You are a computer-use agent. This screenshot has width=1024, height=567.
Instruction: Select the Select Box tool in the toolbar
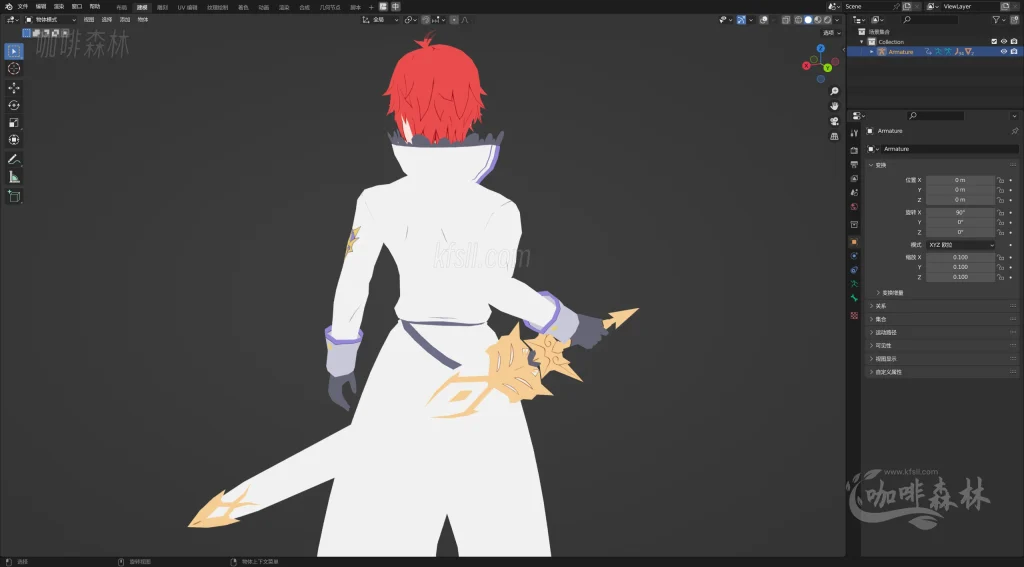[14, 51]
